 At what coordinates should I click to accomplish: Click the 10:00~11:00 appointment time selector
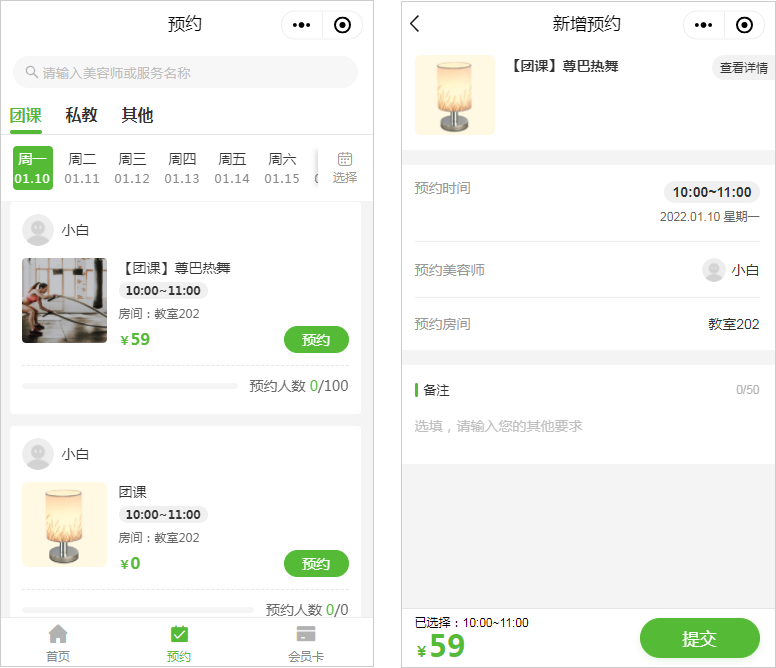coord(711,192)
